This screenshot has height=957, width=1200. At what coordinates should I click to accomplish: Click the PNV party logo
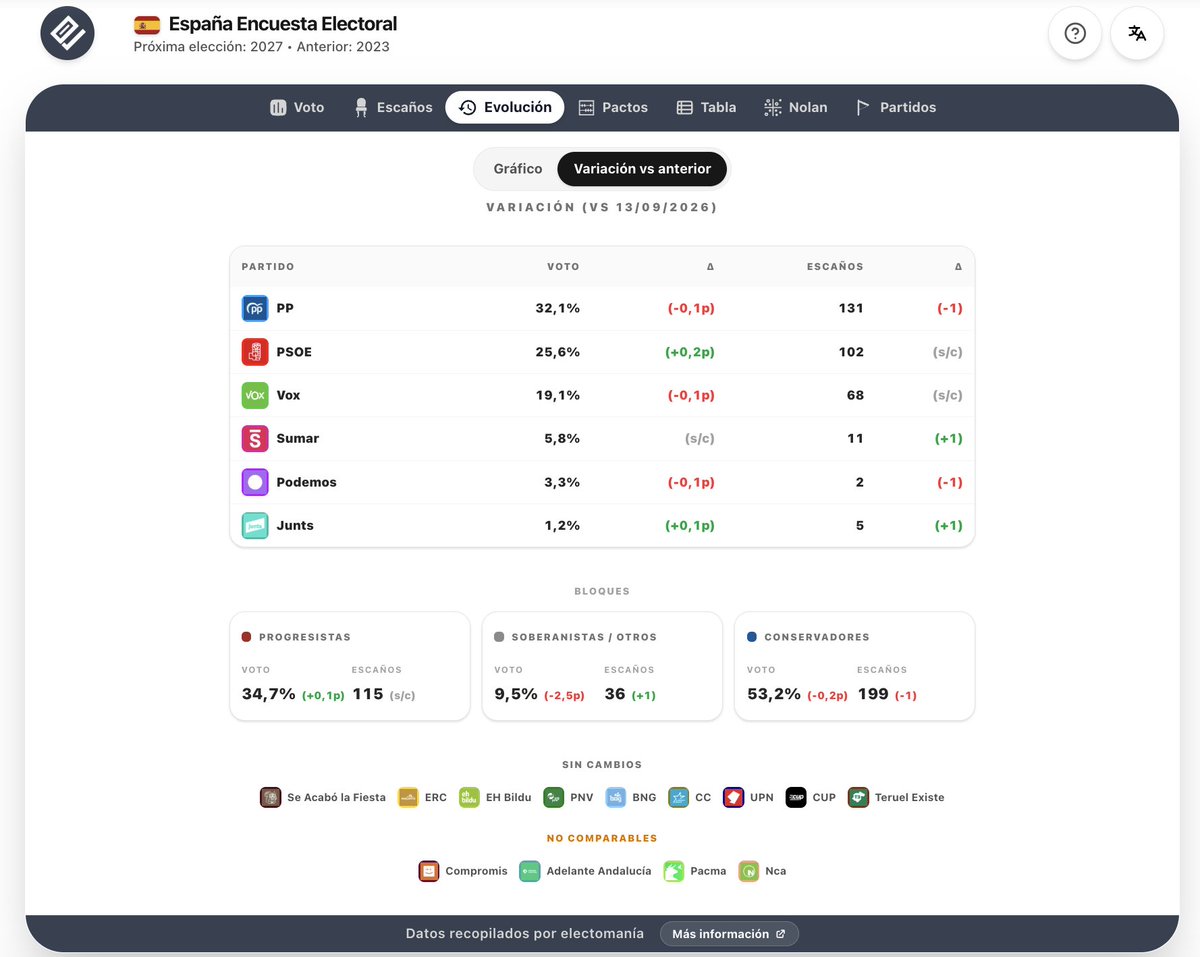click(x=554, y=797)
